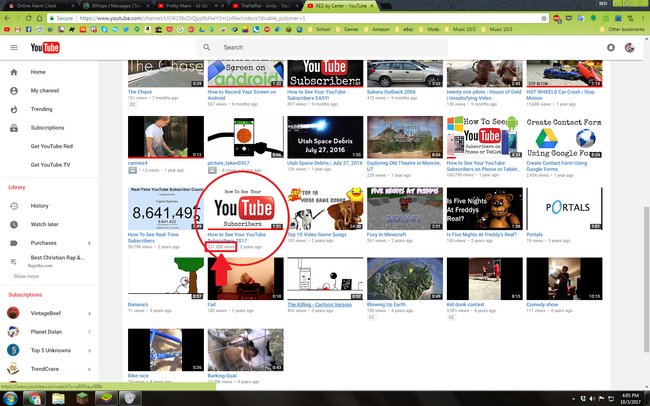
Task: Open Top 10 Video Game Songs title
Action: tap(317, 235)
